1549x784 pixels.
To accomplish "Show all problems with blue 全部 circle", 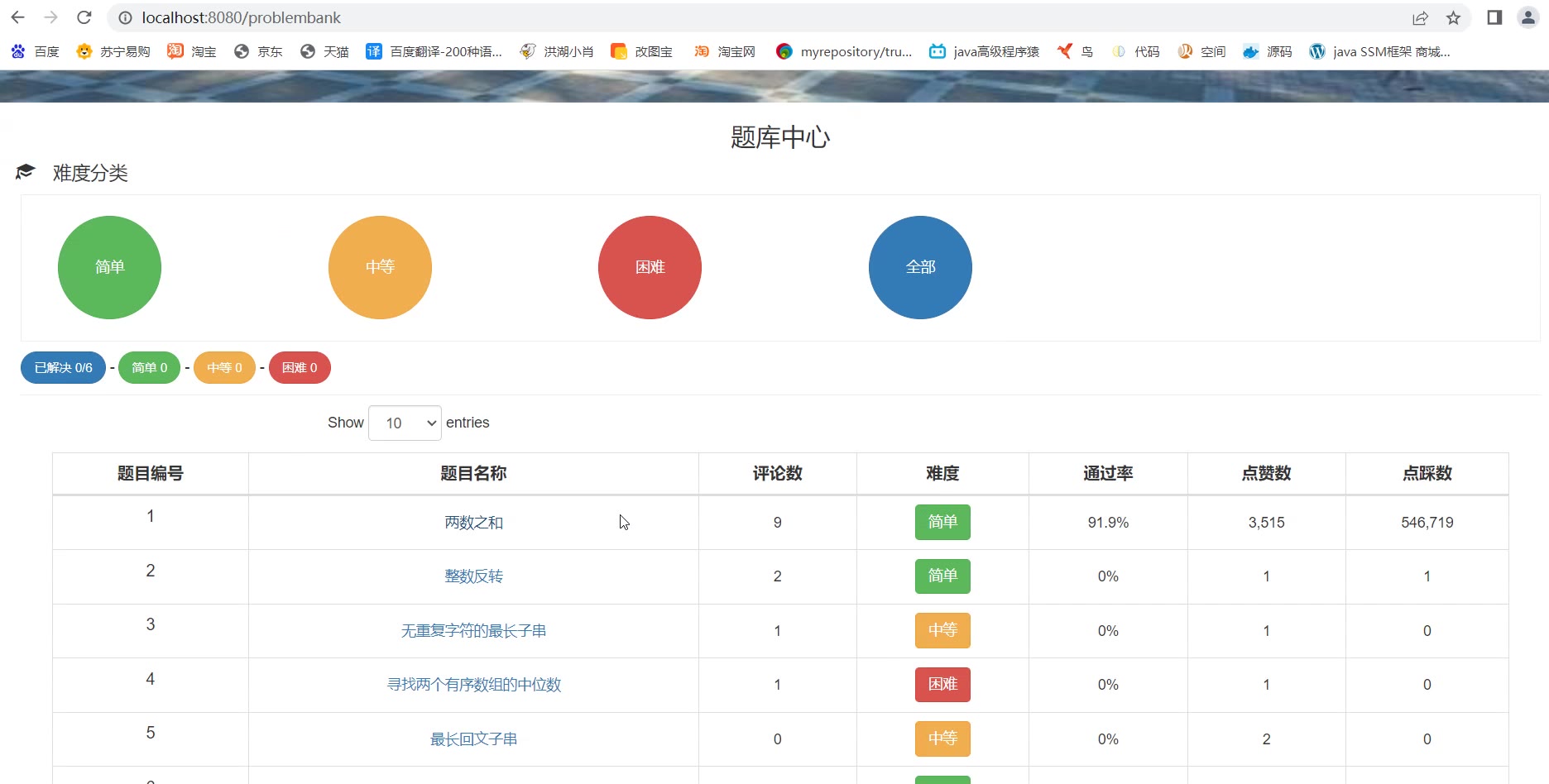I will [920, 267].
